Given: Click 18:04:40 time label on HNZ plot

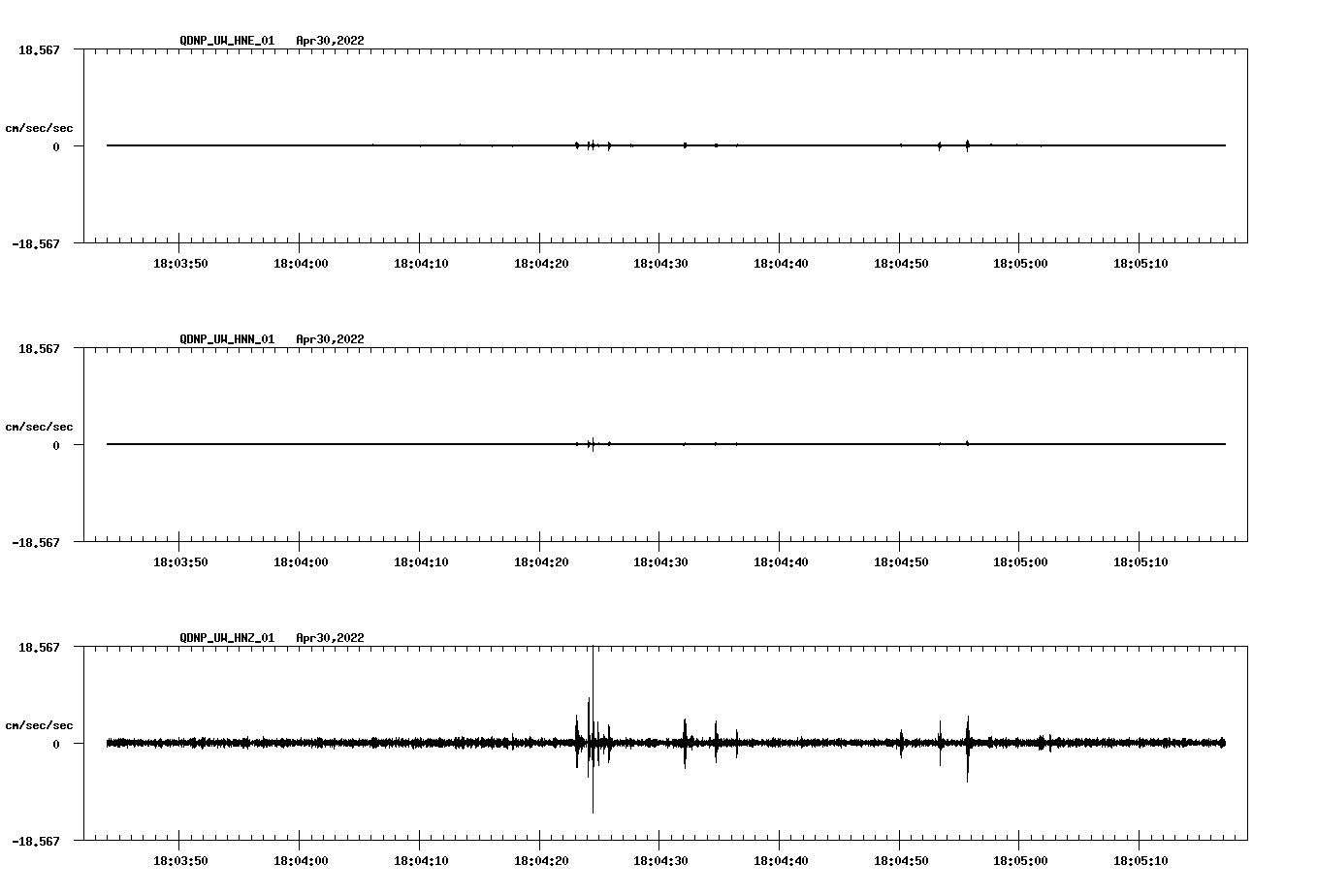Looking at the screenshot, I should [x=780, y=861].
